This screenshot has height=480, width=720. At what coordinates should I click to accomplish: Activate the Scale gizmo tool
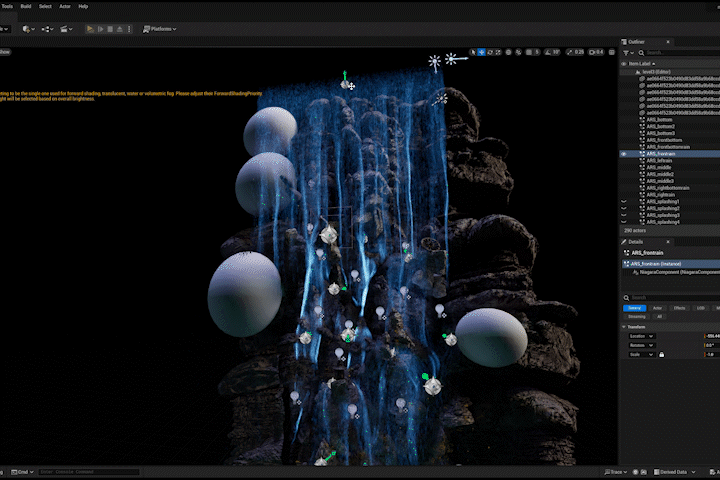coord(498,52)
